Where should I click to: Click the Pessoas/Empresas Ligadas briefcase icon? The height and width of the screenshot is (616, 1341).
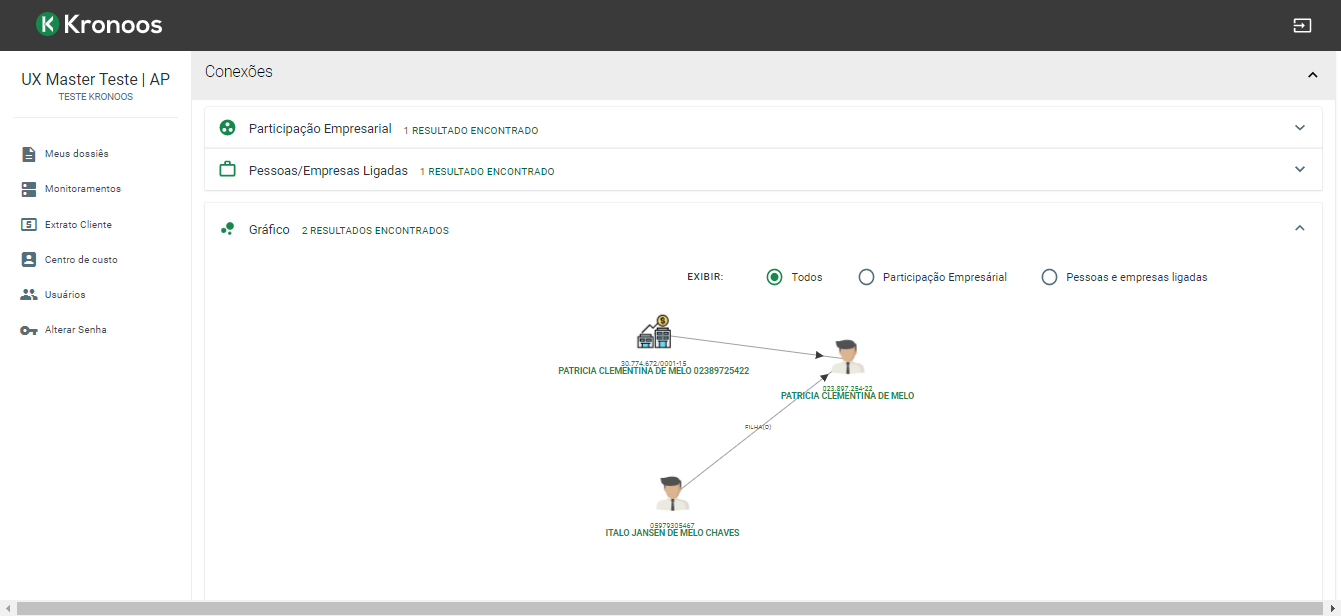[x=227, y=170]
